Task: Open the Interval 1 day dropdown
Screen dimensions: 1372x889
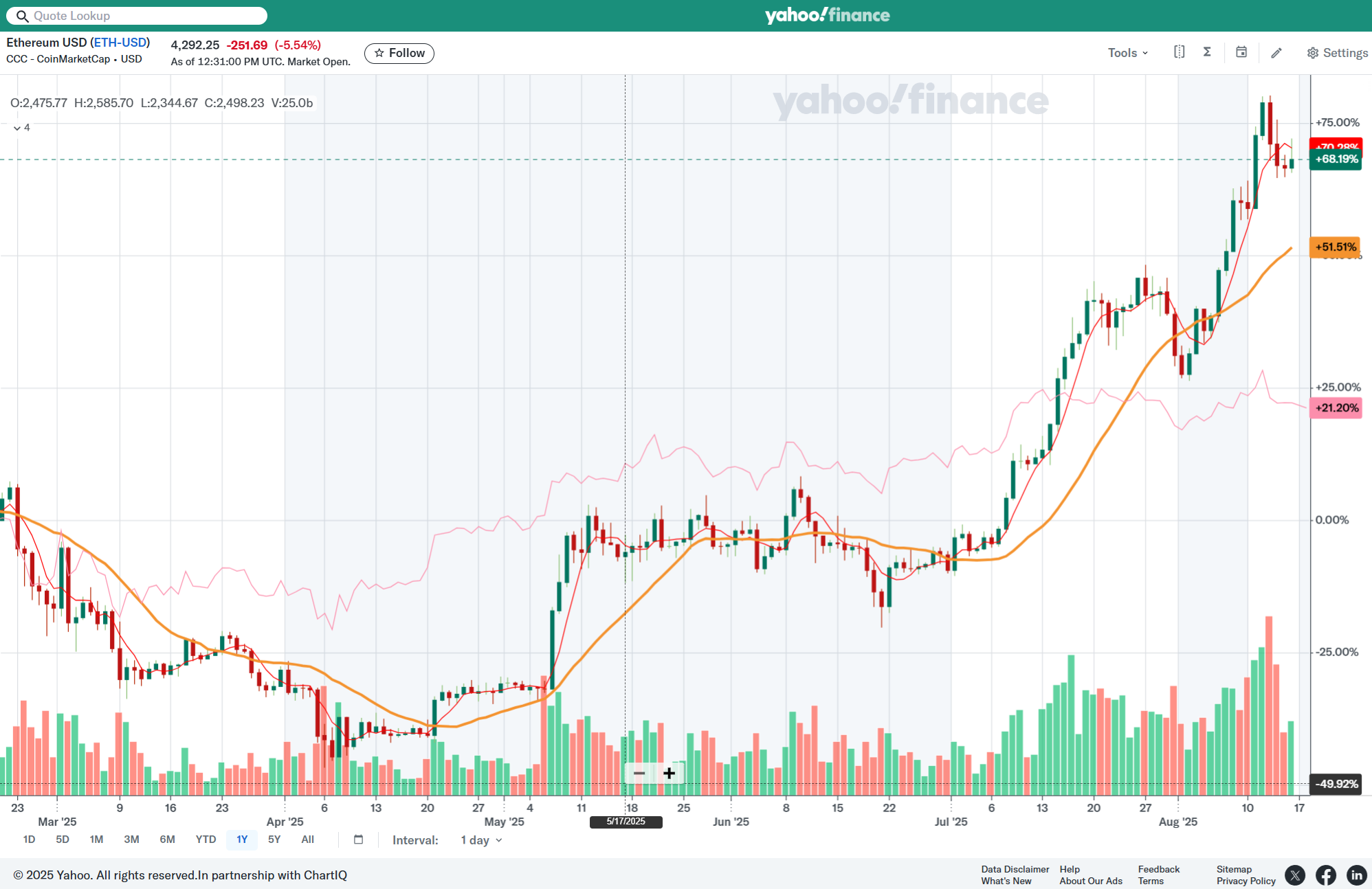Action: pos(481,840)
